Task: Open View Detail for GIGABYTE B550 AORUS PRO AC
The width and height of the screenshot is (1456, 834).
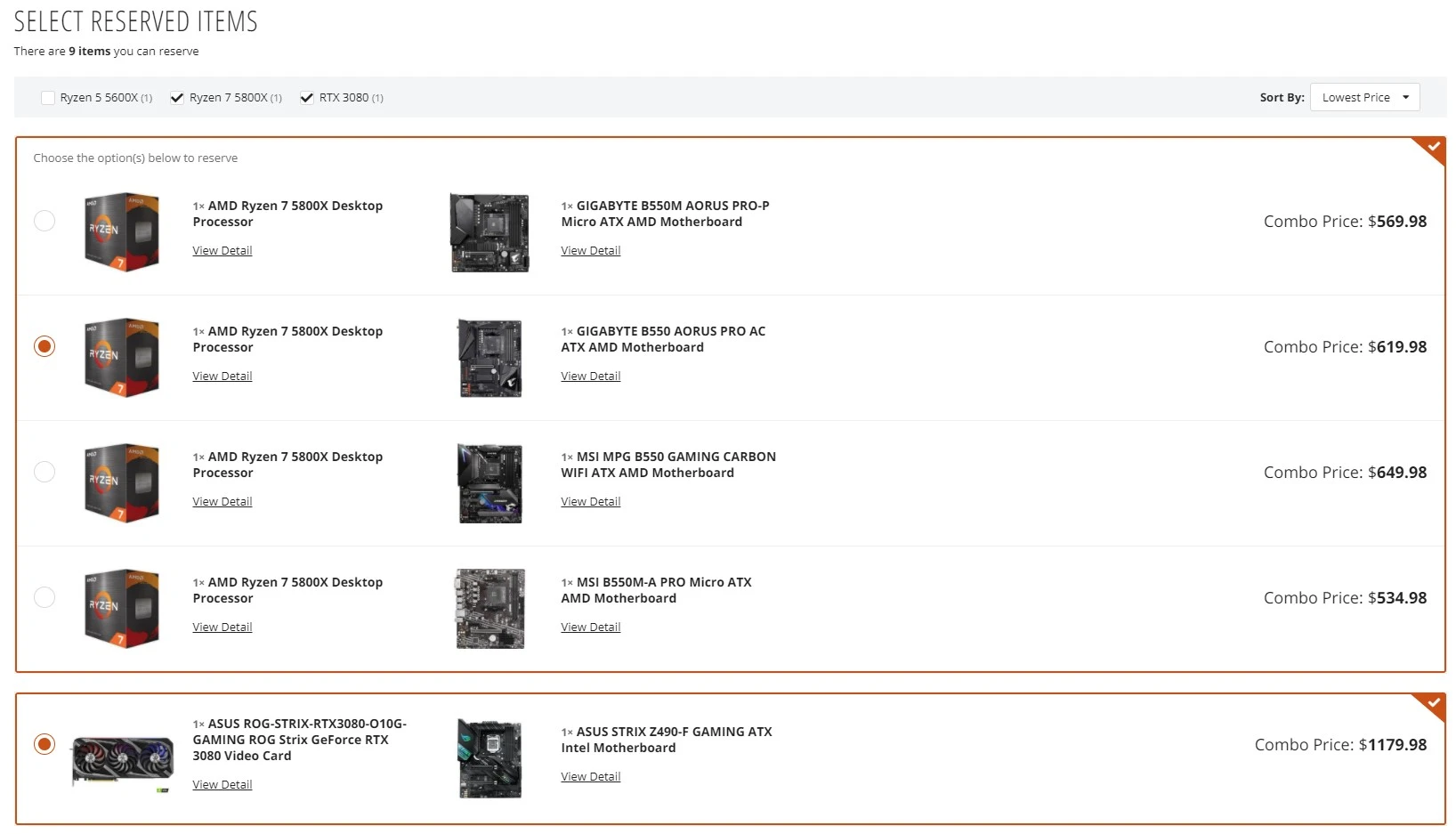Action: (x=591, y=377)
